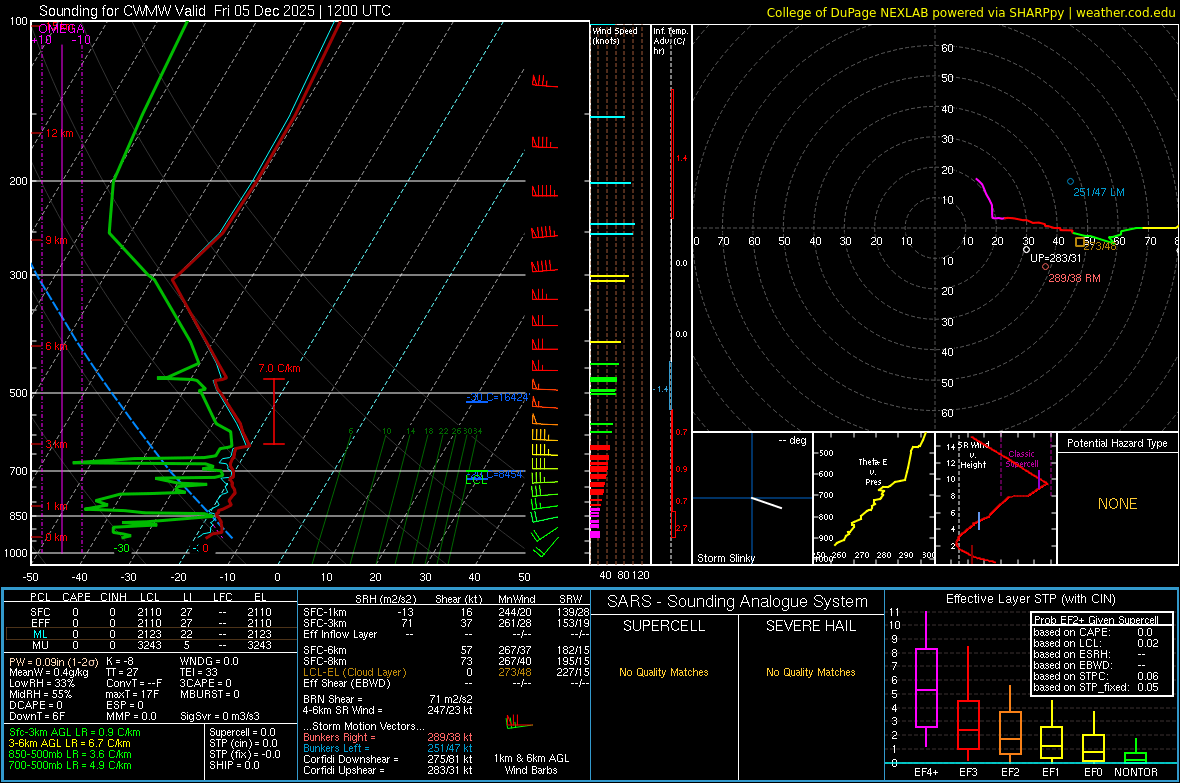
Task: Click the red lapse rate bracket near 7.0 C/km
Action: click(x=274, y=411)
